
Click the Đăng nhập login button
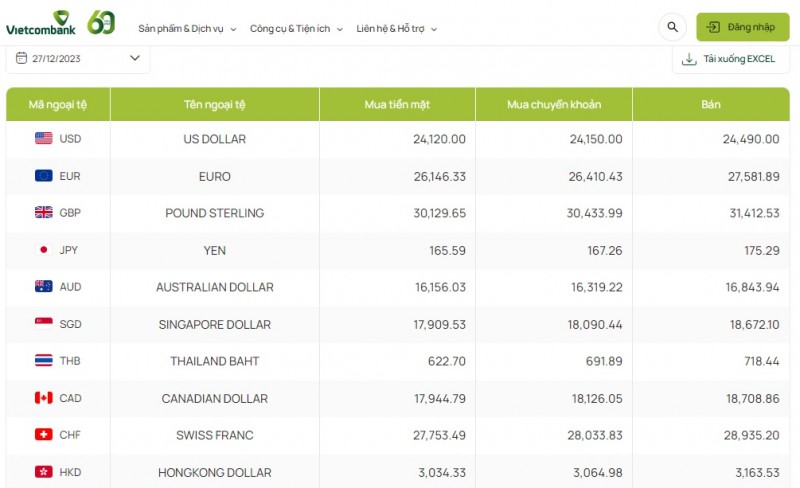coord(742,27)
